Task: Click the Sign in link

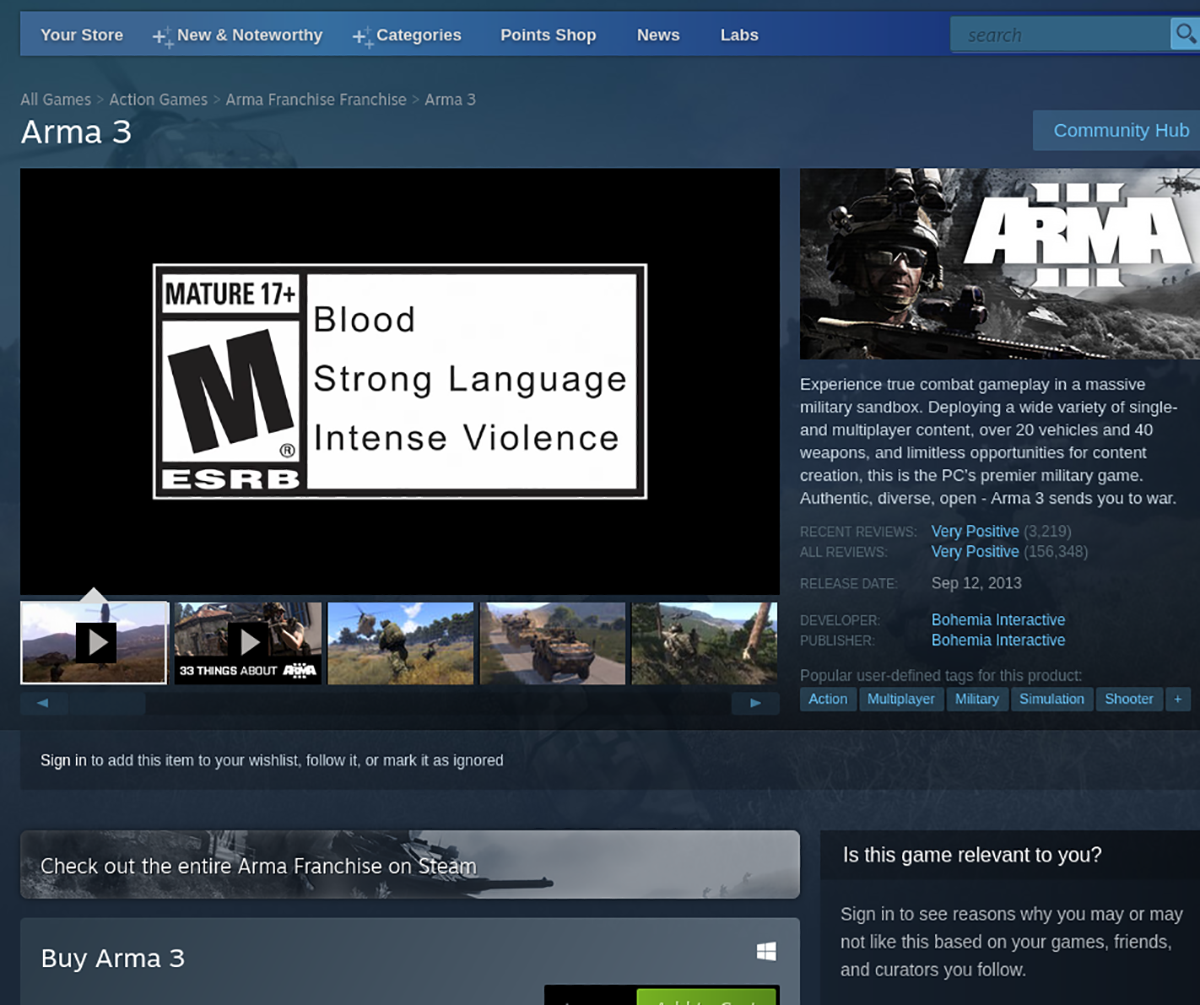Action: [63, 760]
